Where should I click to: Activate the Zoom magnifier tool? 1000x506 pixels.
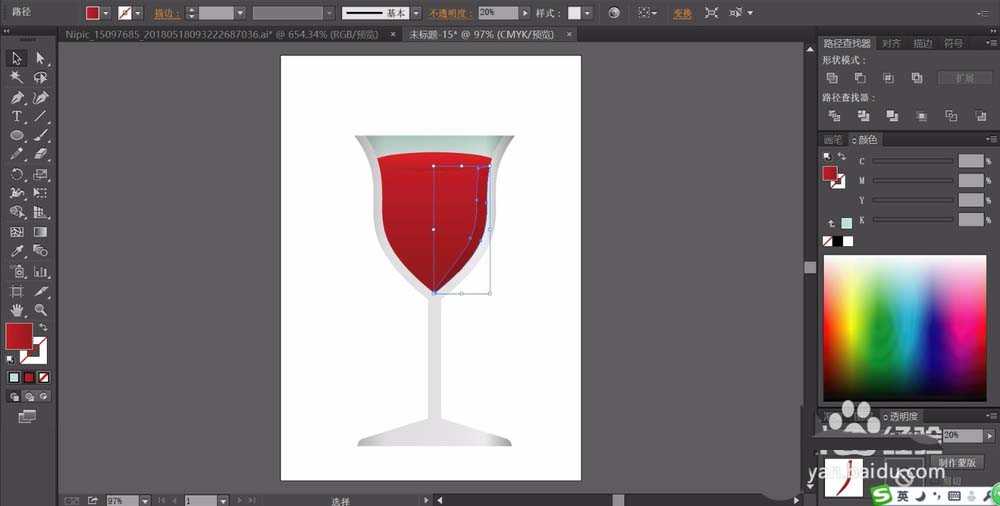coord(41,310)
